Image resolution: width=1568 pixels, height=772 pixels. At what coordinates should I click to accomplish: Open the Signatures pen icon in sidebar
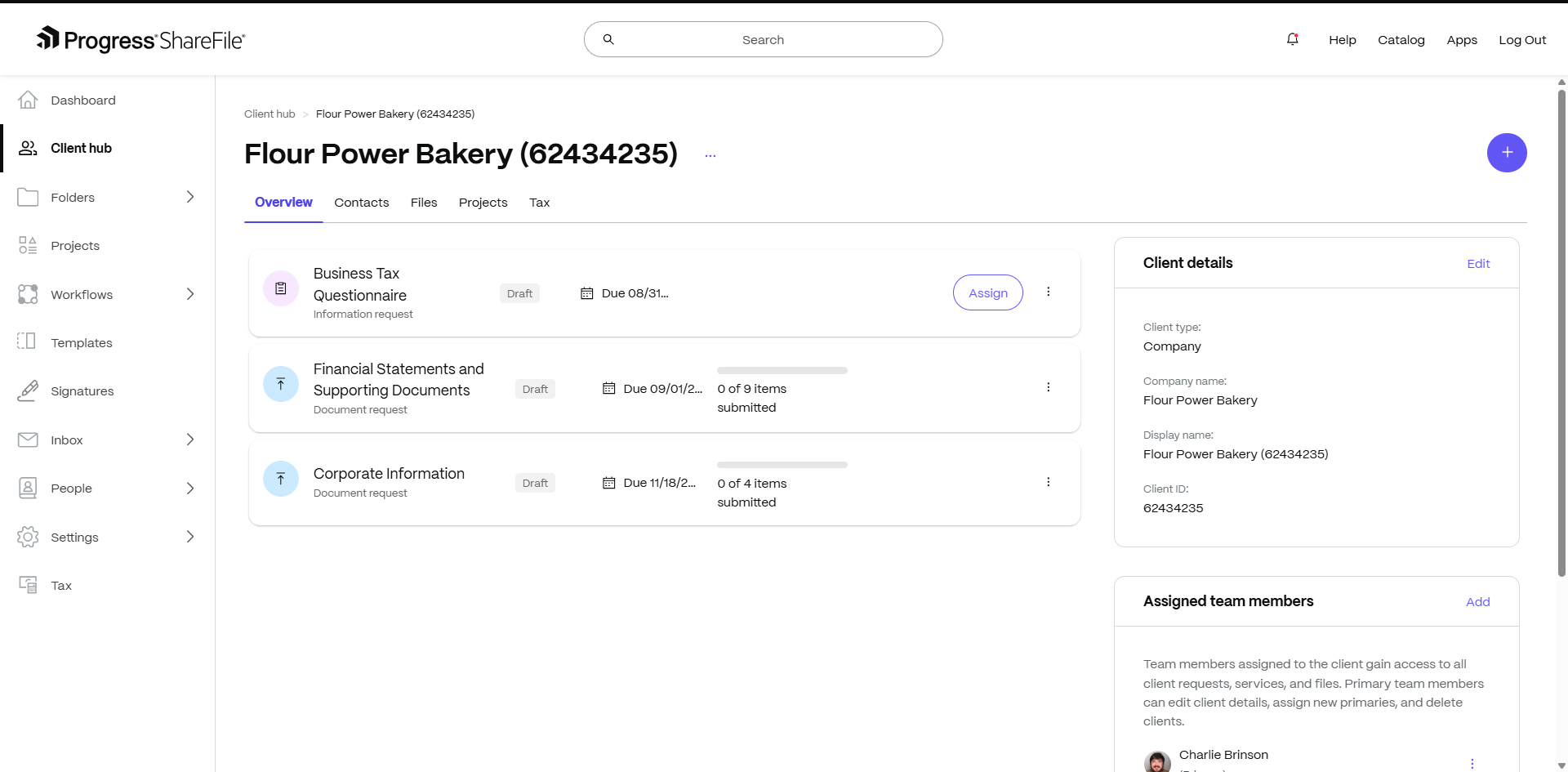click(x=28, y=391)
